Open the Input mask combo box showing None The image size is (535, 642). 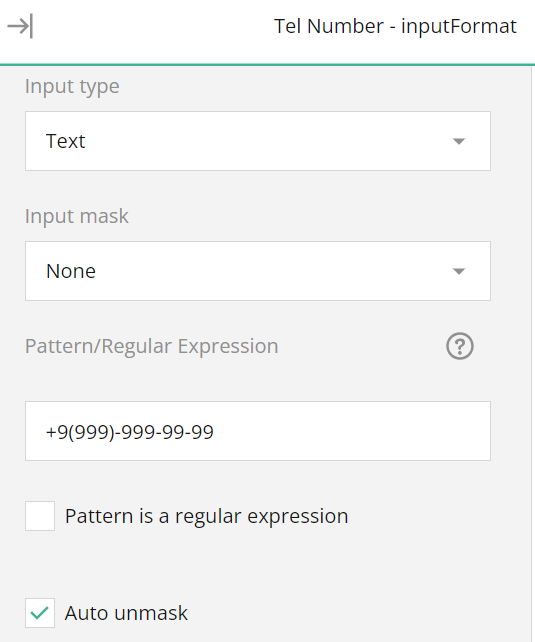pyautogui.click(x=258, y=271)
